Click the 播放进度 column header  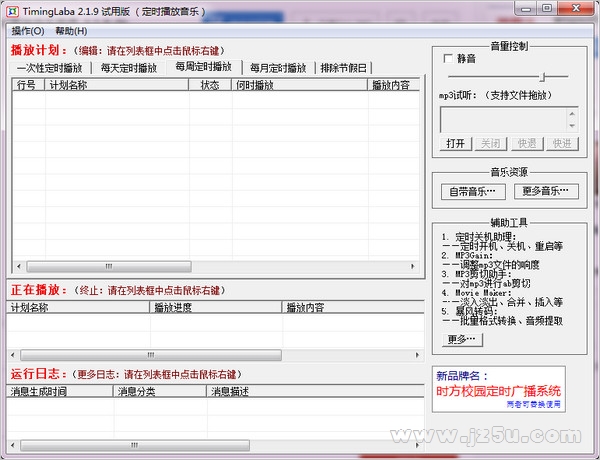coord(216,307)
